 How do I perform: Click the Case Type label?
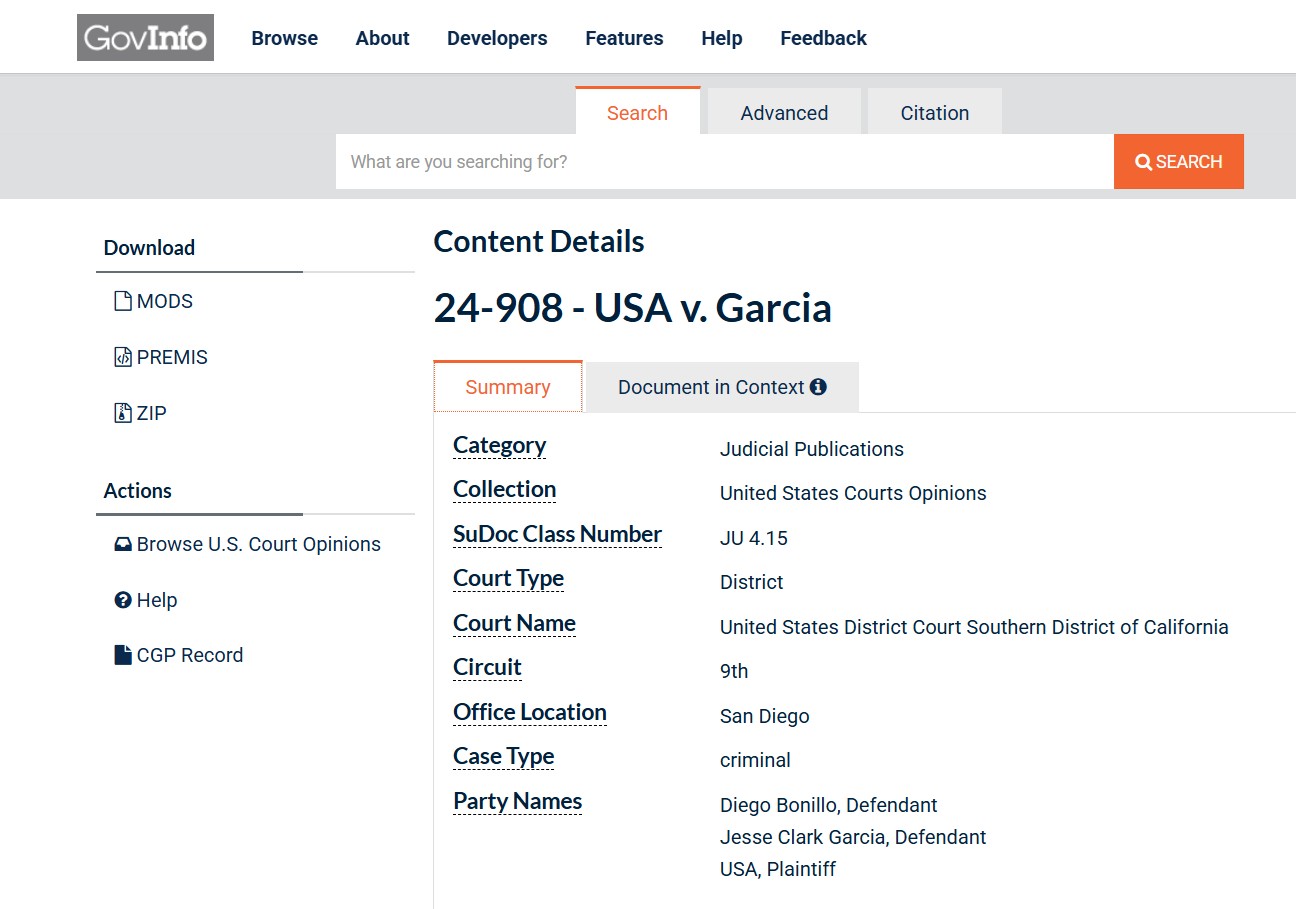(x=504, y=757)
